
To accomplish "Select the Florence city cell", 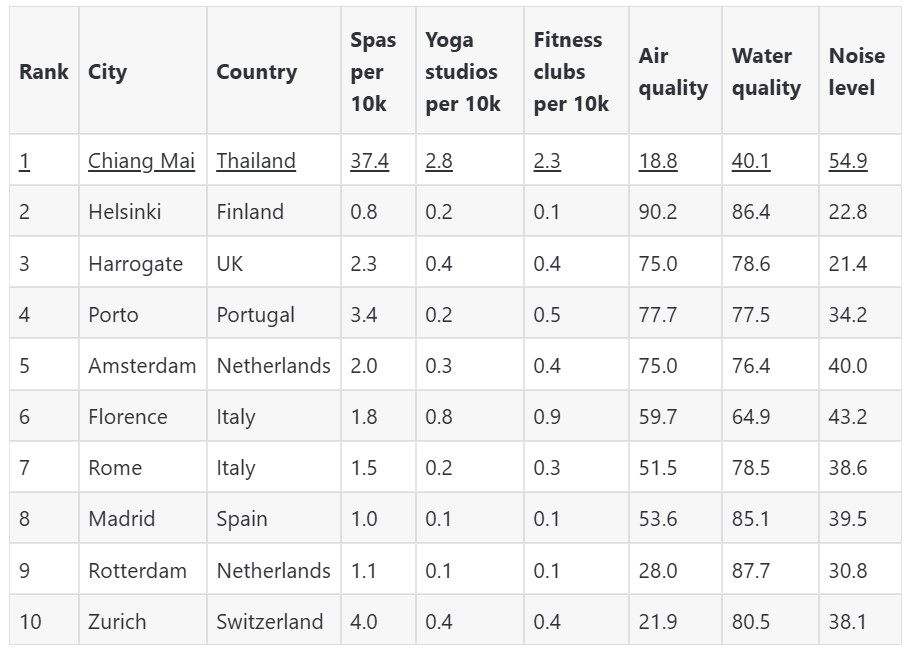I will 127,417.
